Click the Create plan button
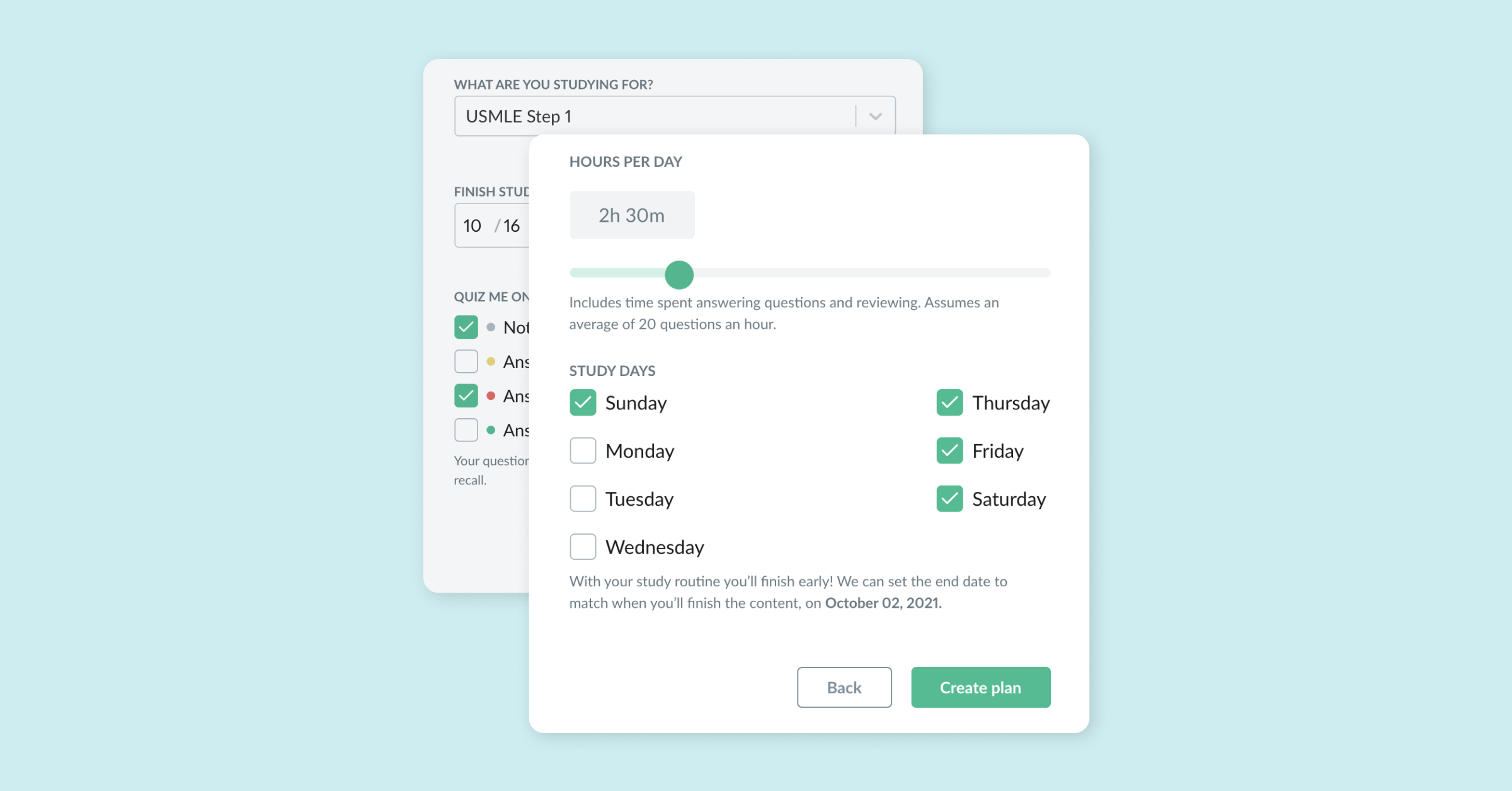 [x=981, y=686]
